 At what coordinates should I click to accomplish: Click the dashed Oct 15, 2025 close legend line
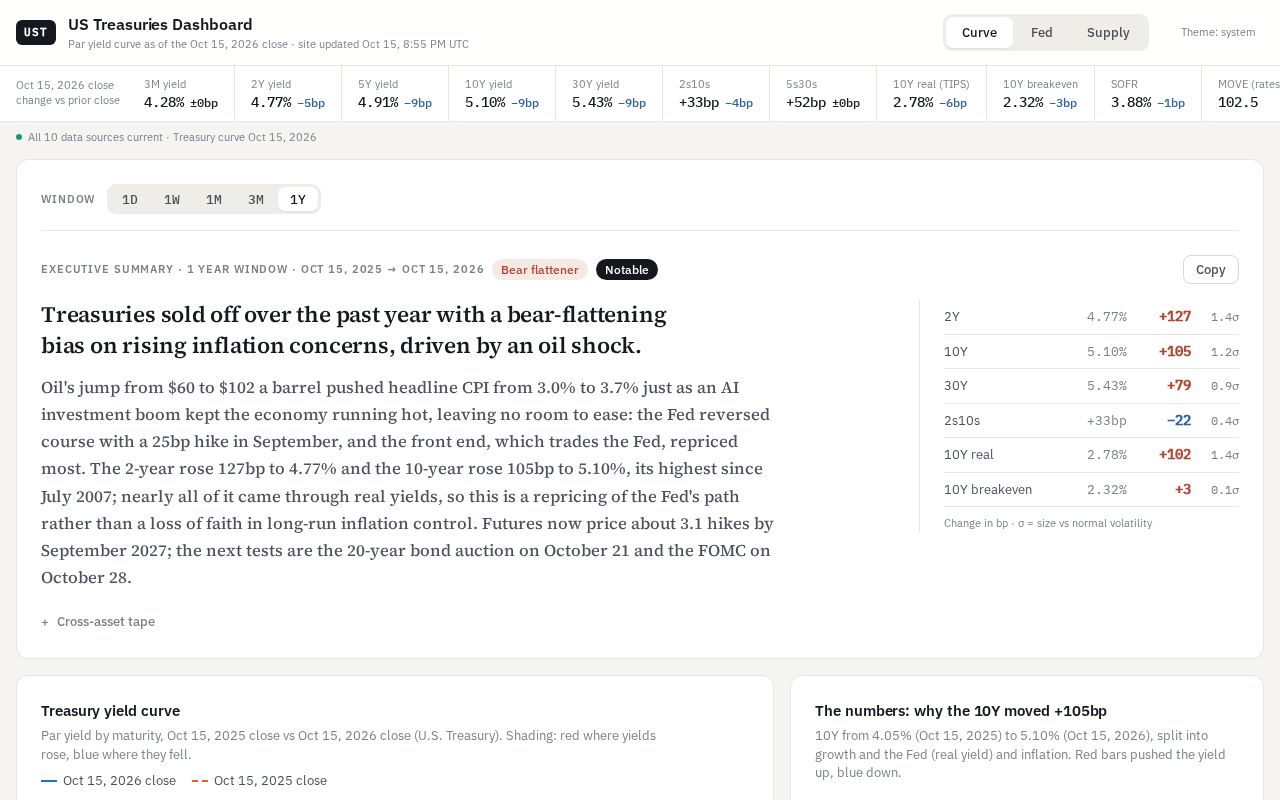click(x=200, y=781)
